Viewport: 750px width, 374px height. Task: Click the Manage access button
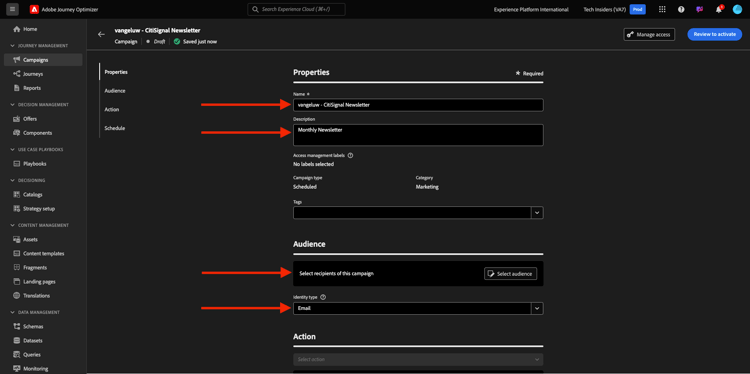coord(649,34)
